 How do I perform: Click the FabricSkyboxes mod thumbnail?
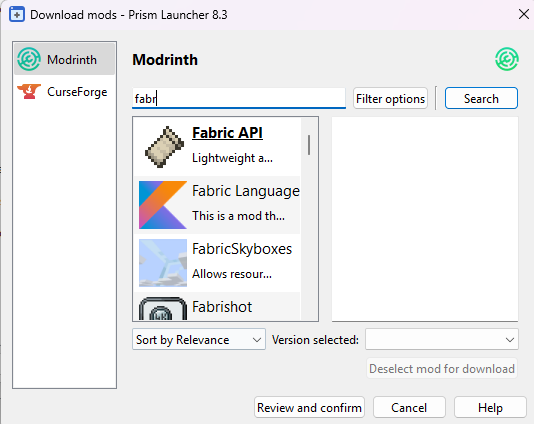(163, 263)
